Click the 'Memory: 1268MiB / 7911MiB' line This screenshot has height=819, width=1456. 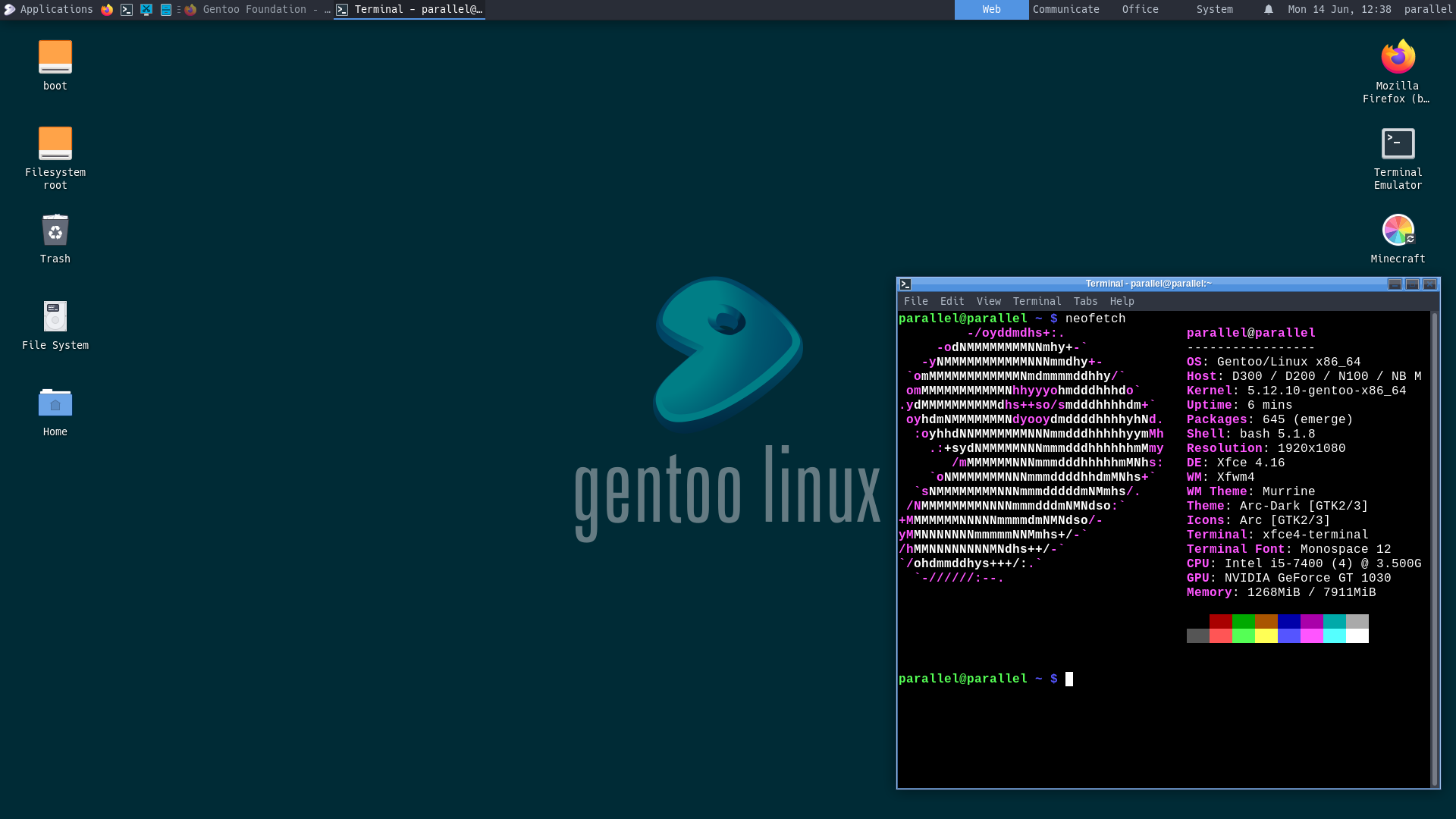click(1281, 593)
